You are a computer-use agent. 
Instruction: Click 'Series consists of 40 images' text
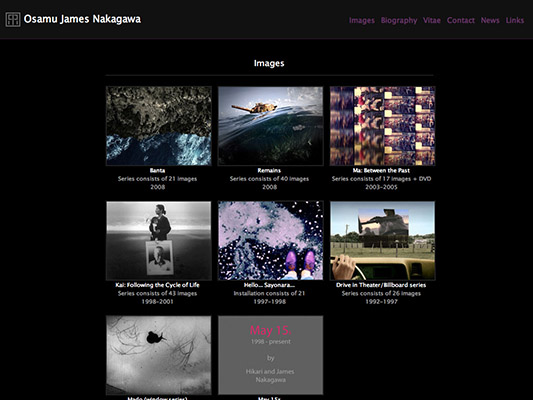pos(269,179)
